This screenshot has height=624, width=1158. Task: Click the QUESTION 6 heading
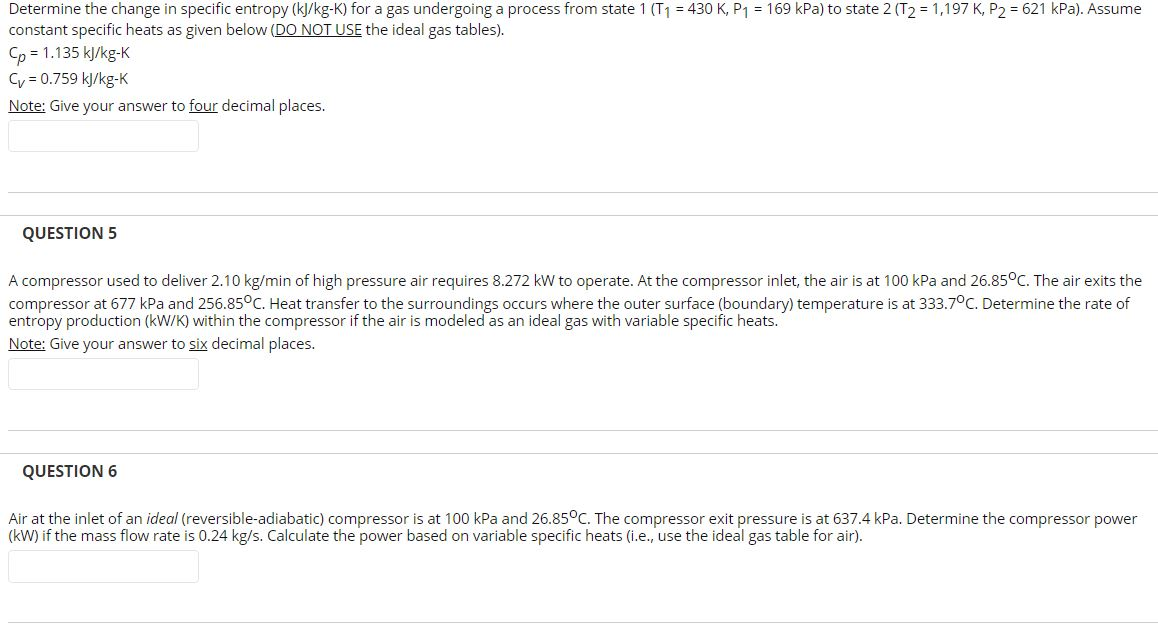click(x=68, y=470)
